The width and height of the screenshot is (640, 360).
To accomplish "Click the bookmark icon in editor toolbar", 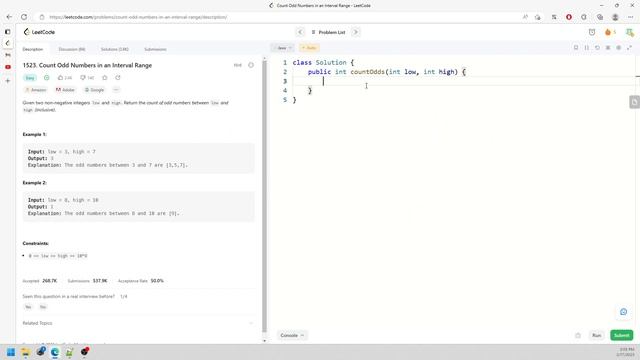I will click(x=576, y=48).
